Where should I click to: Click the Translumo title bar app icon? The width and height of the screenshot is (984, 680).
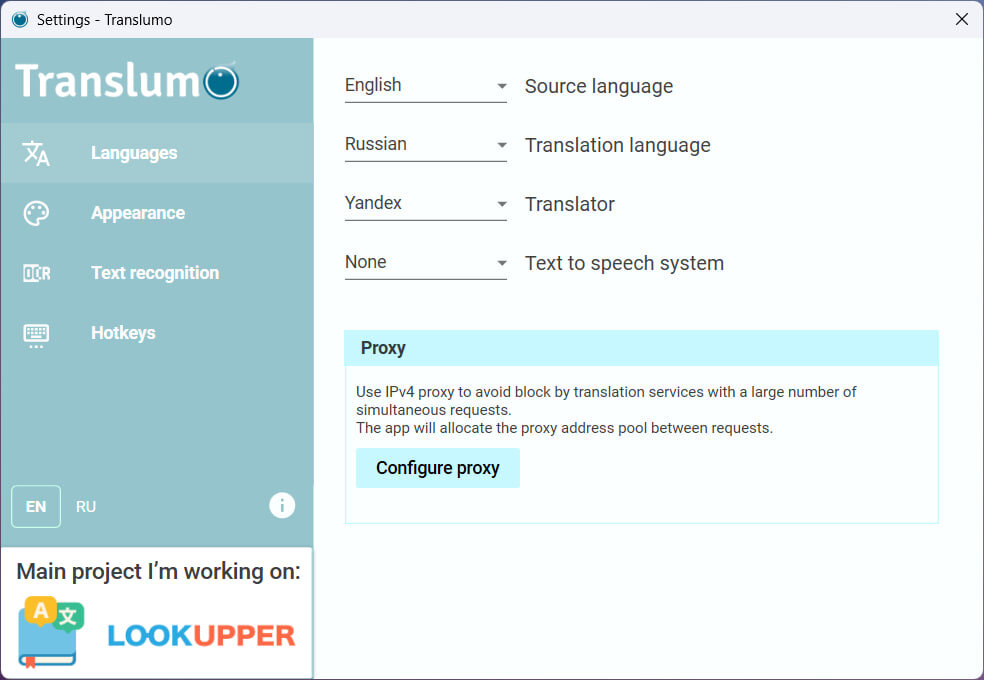tap(20, 19)
